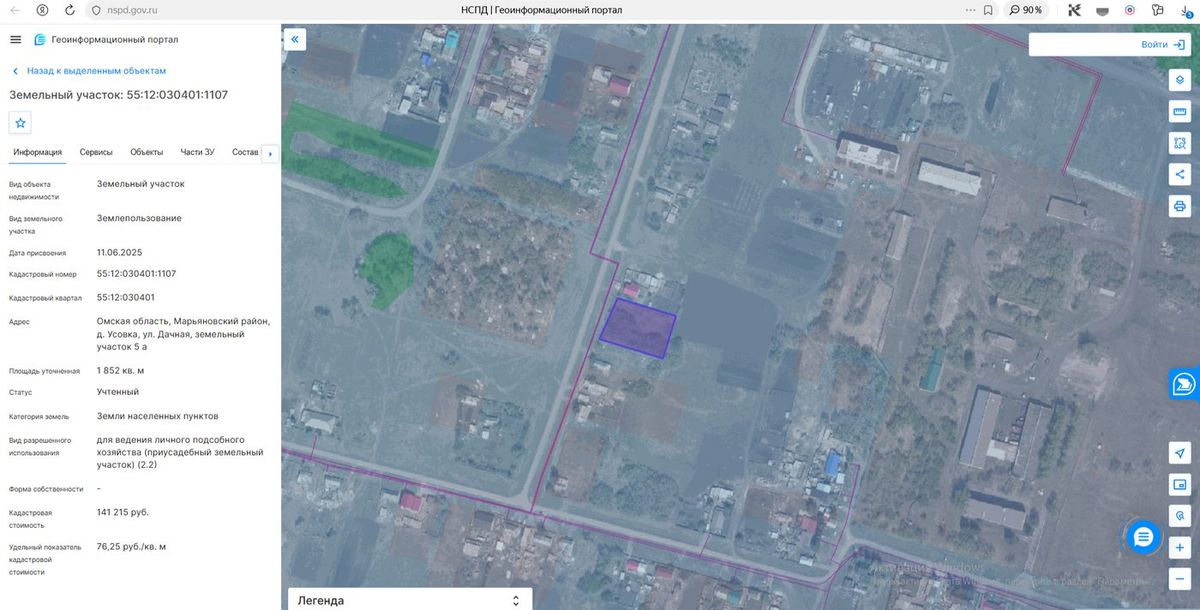The image size is (1200, 610).
Task: Go back via Назад к выделенным объектам
Action: 88,71
